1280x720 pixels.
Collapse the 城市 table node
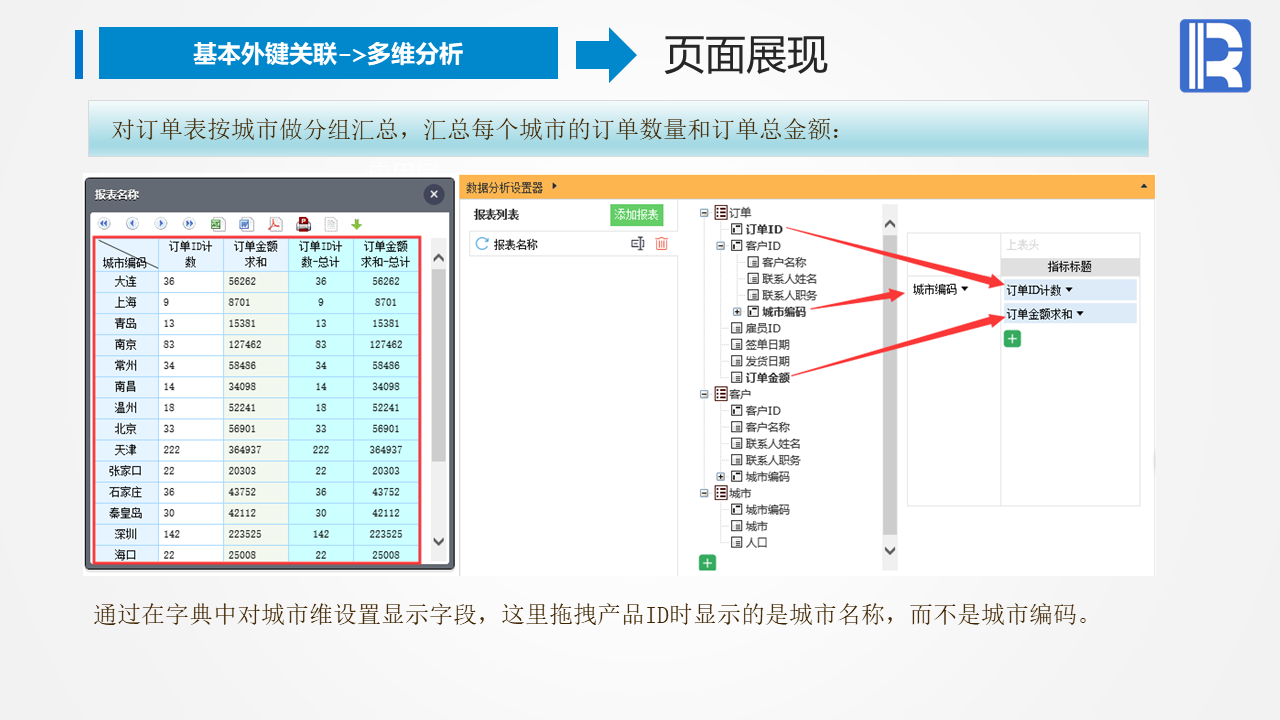tap(704, 493)
